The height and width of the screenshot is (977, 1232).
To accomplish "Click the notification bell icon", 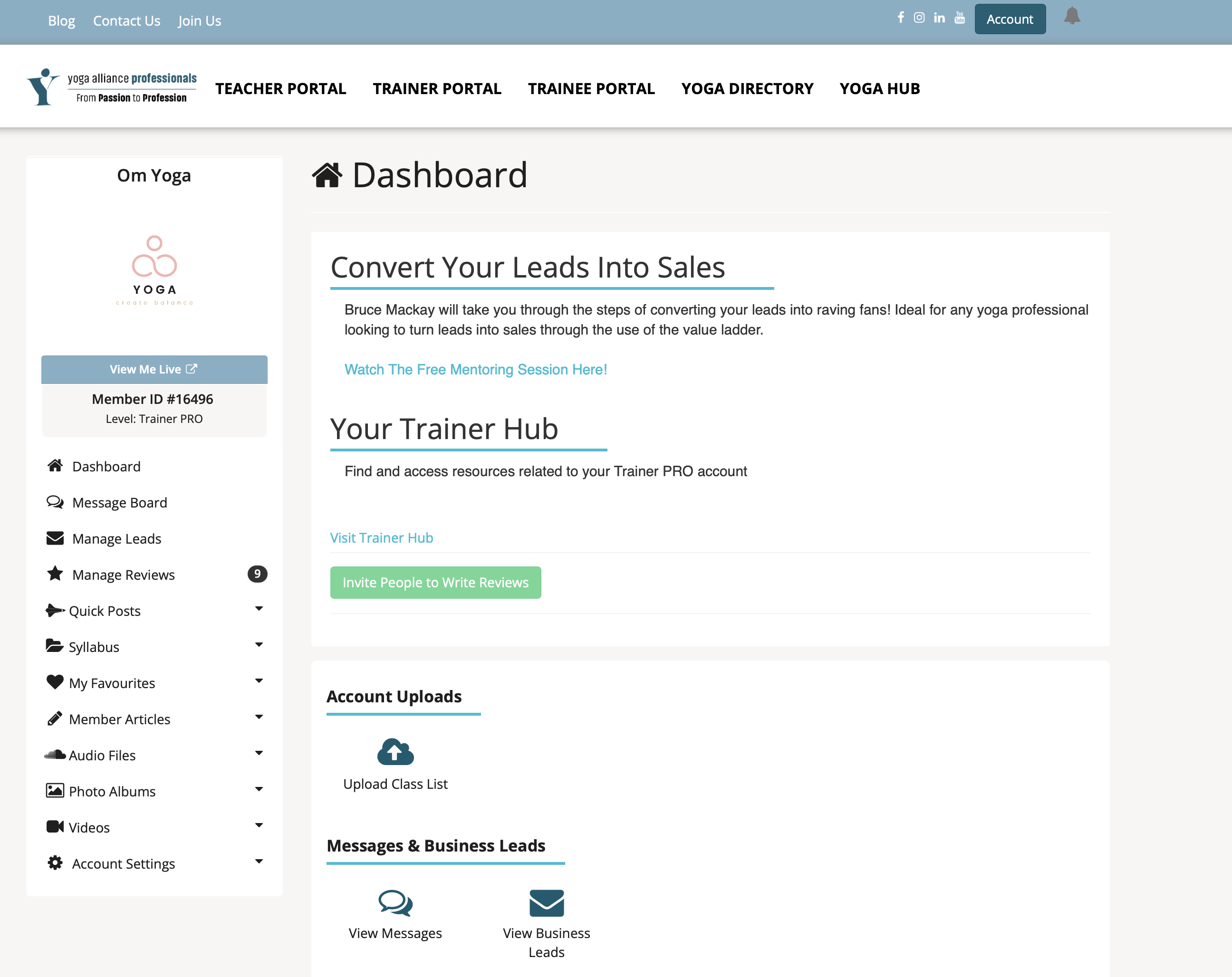I will [1071, 17].
